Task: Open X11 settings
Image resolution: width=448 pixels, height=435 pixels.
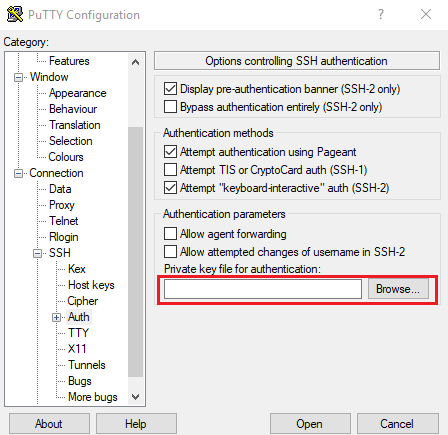Action: click(77, 349)
